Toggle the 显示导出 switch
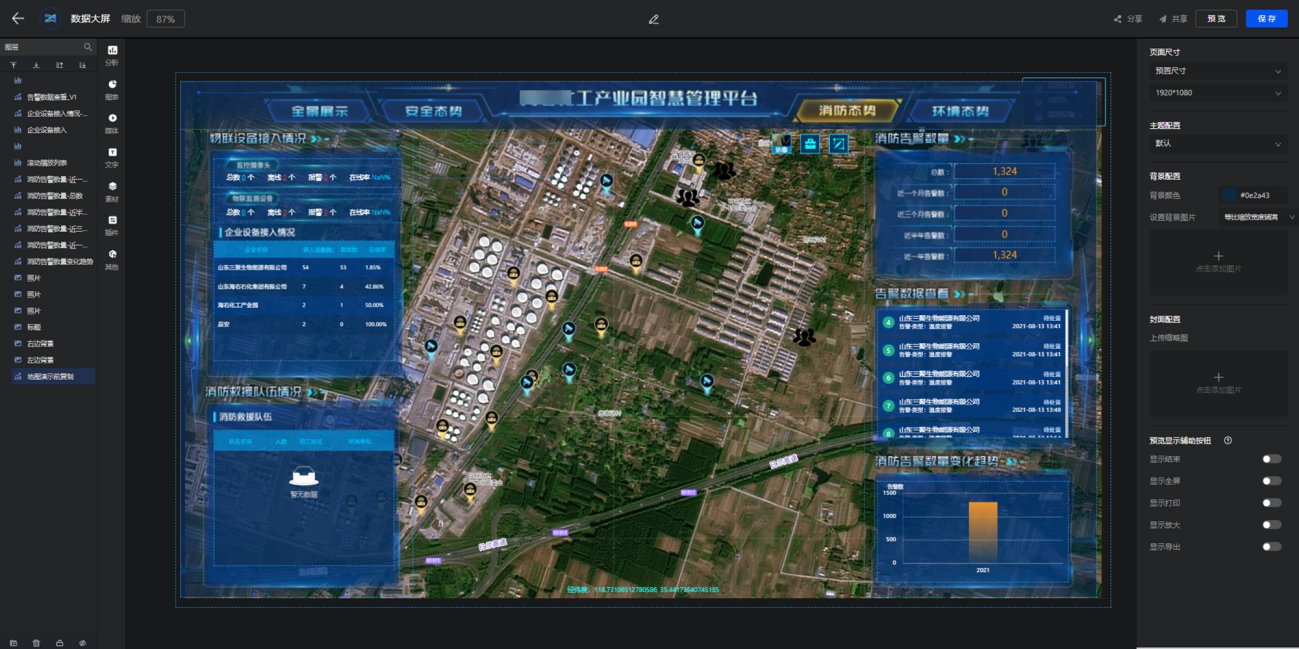The height and width of the screenshot is (649, 1299). tap(1271, 547)
